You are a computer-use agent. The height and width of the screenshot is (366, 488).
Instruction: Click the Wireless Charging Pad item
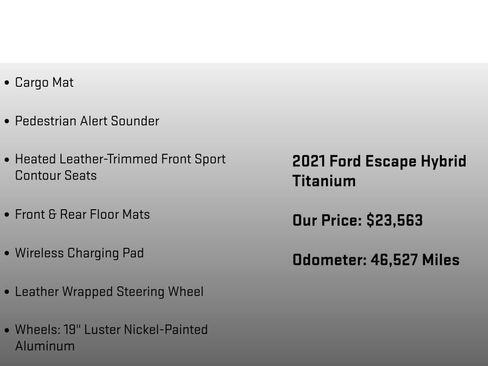click(79, 253)
